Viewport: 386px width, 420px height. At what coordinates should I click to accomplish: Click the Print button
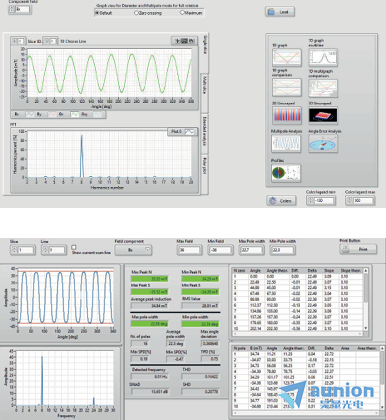point(358,249)
